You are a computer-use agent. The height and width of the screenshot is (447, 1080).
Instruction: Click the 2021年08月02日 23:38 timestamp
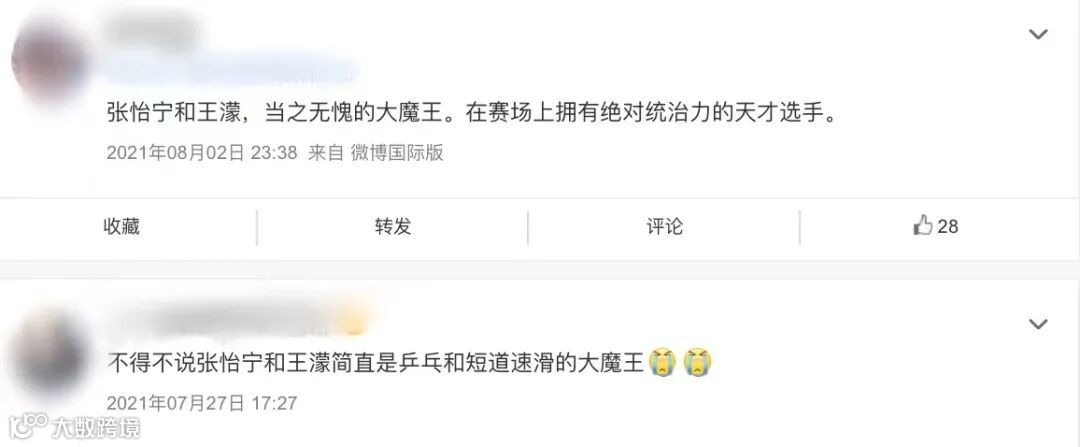coord(202,152)
